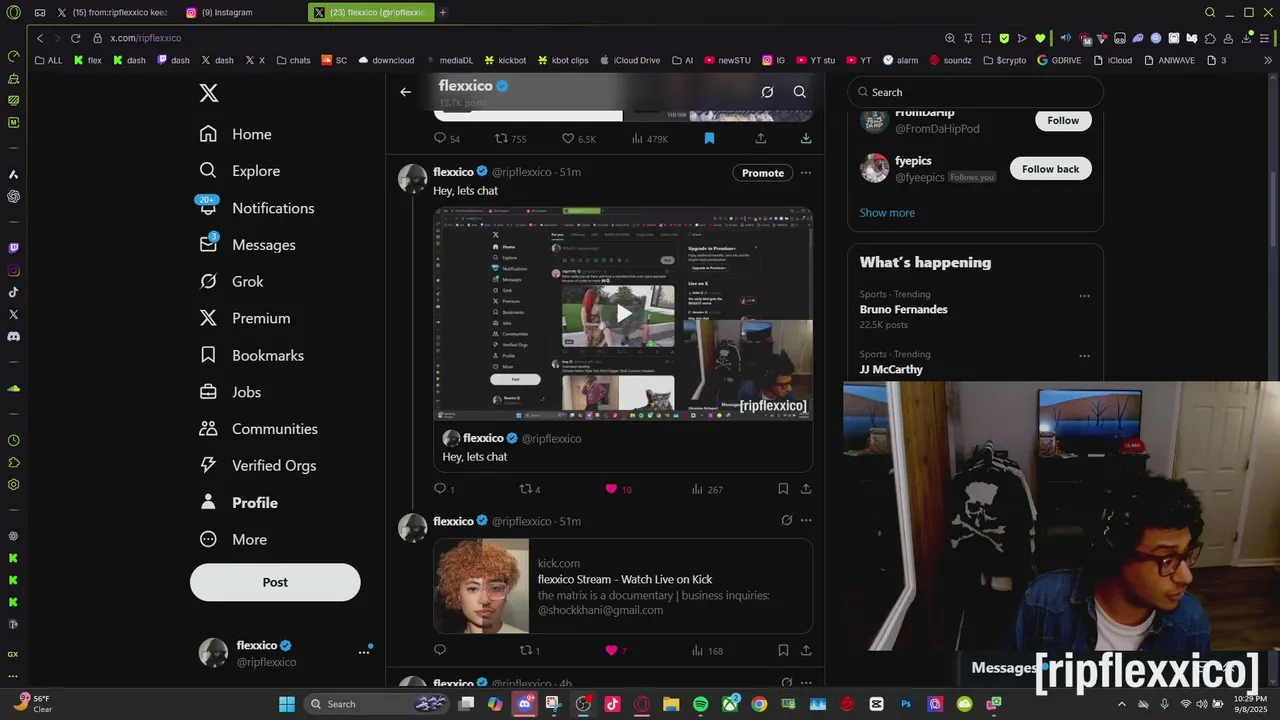Reply to the post with 54 replies
The height and width of the screenshot is (720, 1280).
(447, 139)
